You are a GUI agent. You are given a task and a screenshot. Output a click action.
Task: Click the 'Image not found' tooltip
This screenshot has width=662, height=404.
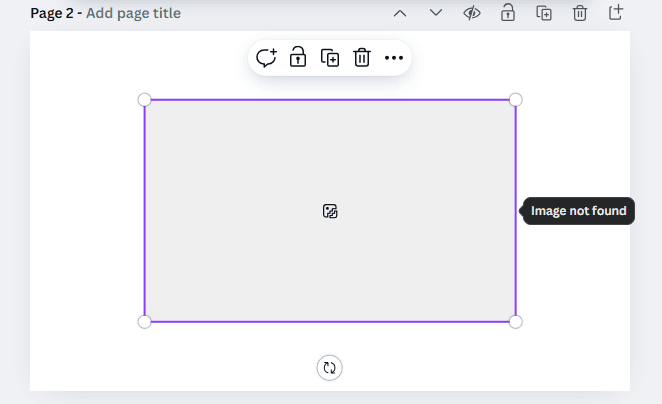click(579, 211)
